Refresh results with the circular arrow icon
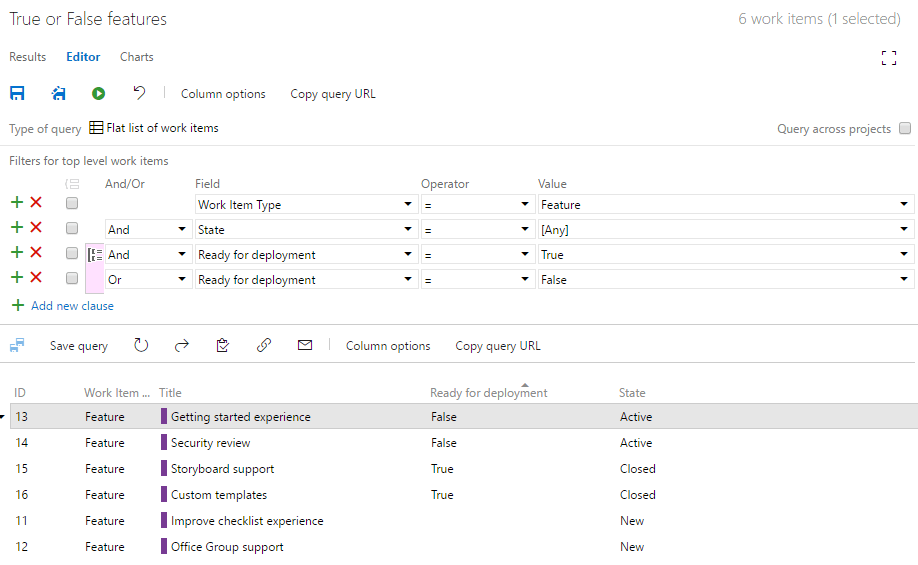 141,345
